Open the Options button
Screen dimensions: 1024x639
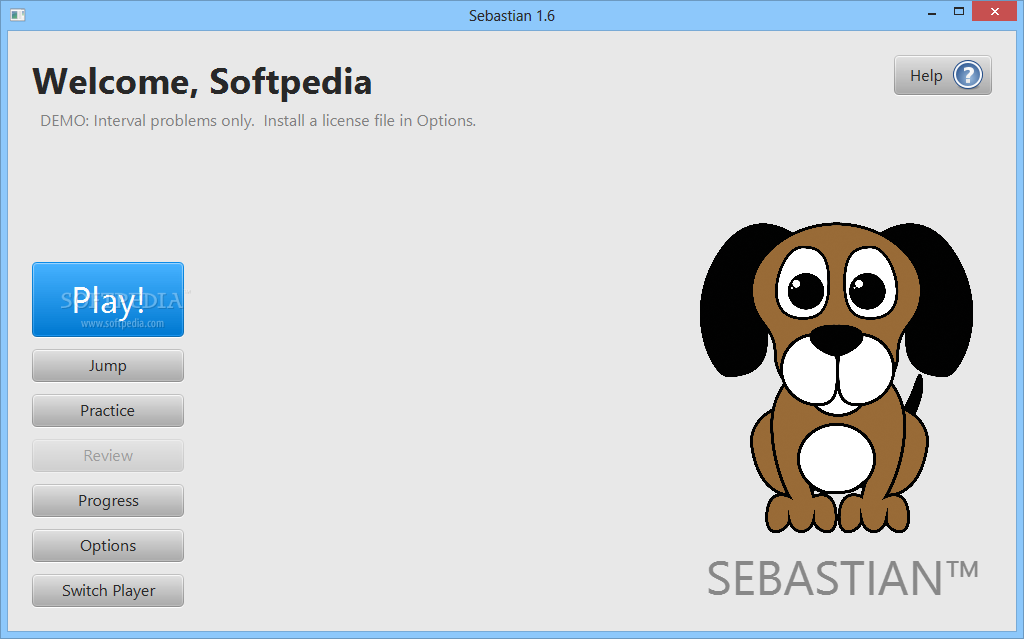coord(108,546)
